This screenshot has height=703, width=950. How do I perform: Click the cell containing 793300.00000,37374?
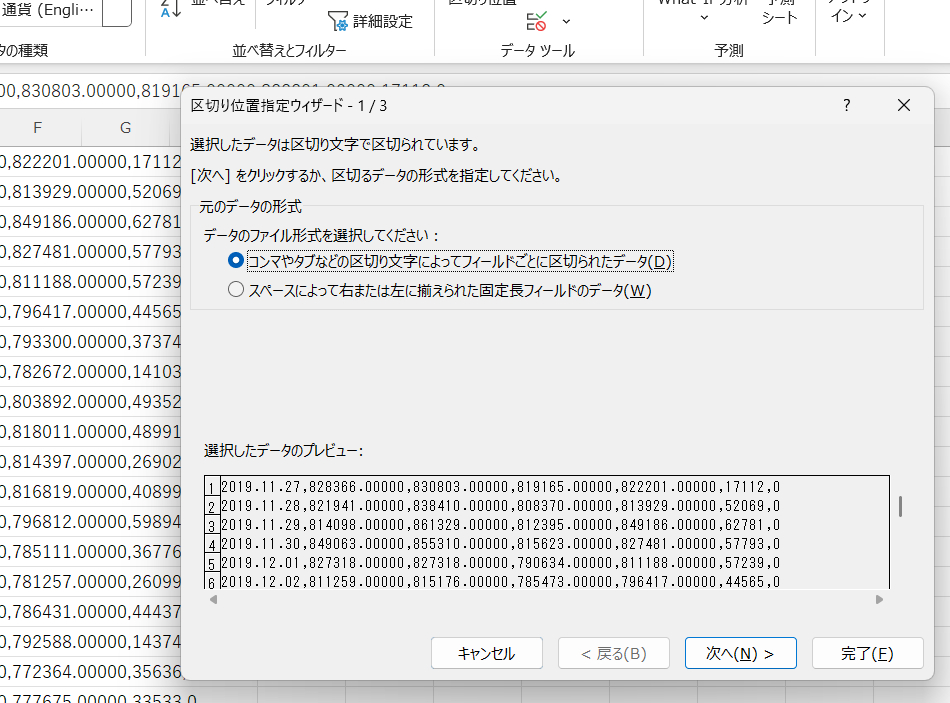91,342
